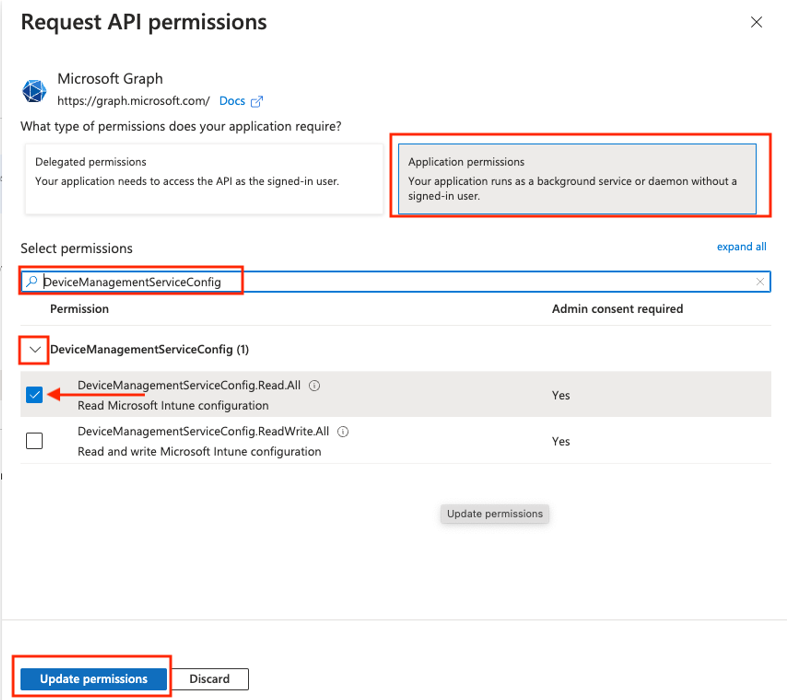Select the Application permissions option
This screenshot has height=700, width=790.
[577, 178]
